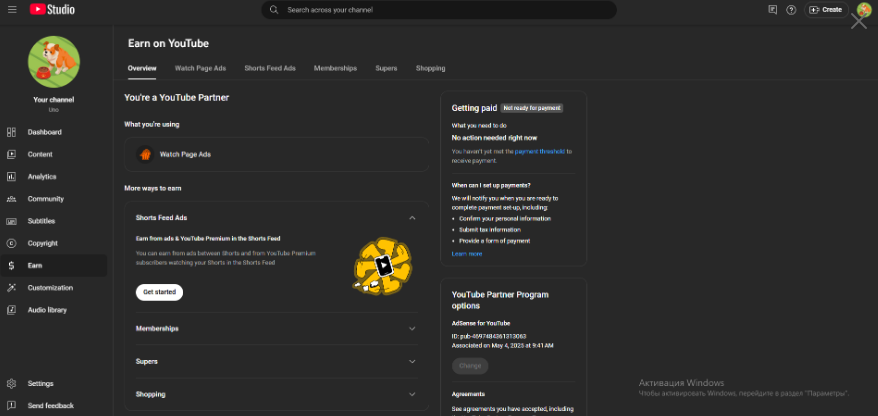
Task: Click the Your channel label
Action: 54,100
